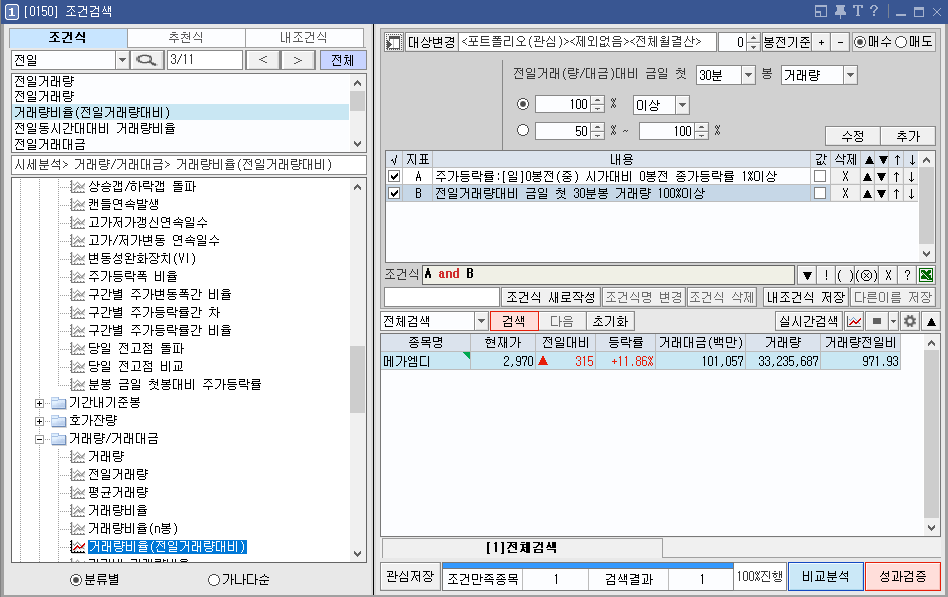
Task: Click the red 검색 button
Action: (513, 321)
